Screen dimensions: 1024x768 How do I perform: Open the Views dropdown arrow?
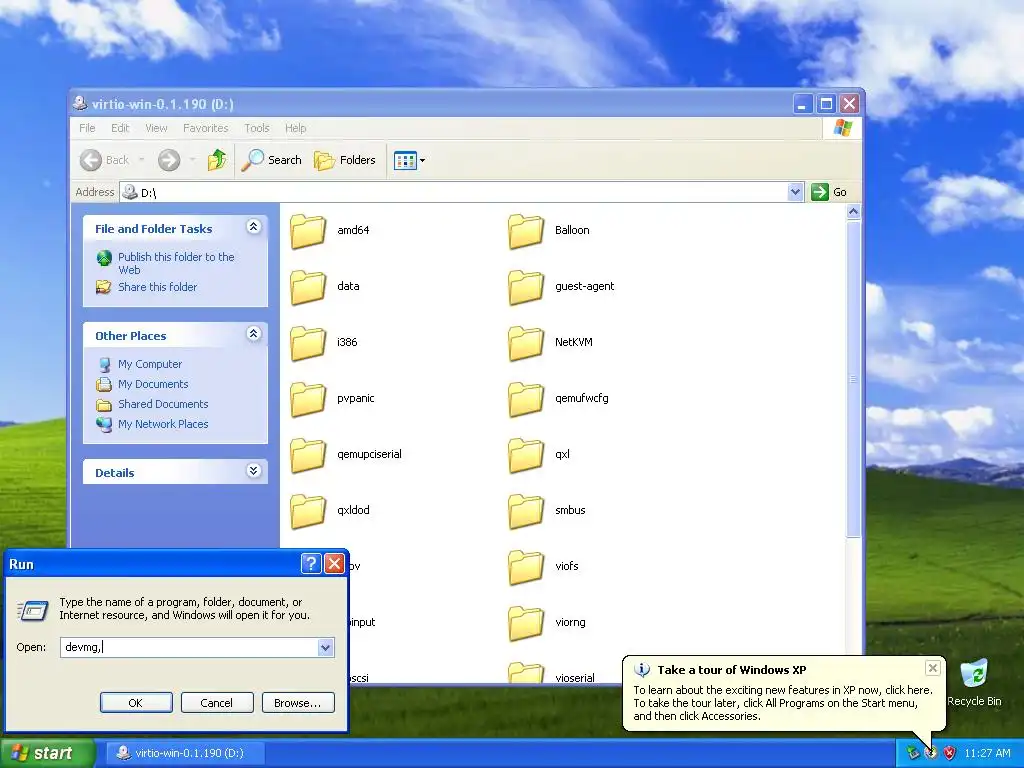pyautogui.click(x=423, y=160)
